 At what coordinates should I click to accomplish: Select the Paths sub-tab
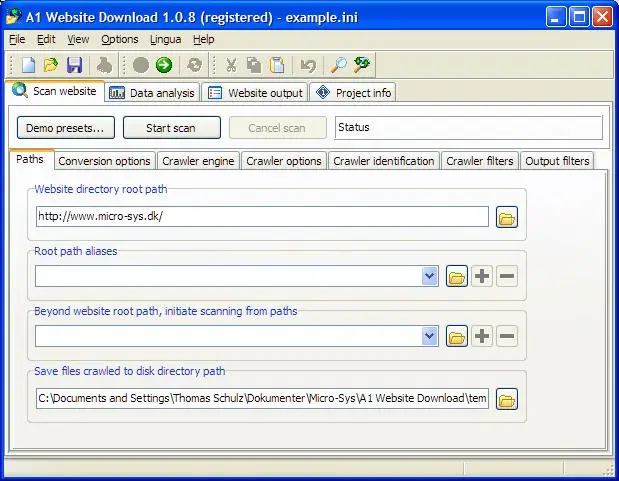point(31,160)
